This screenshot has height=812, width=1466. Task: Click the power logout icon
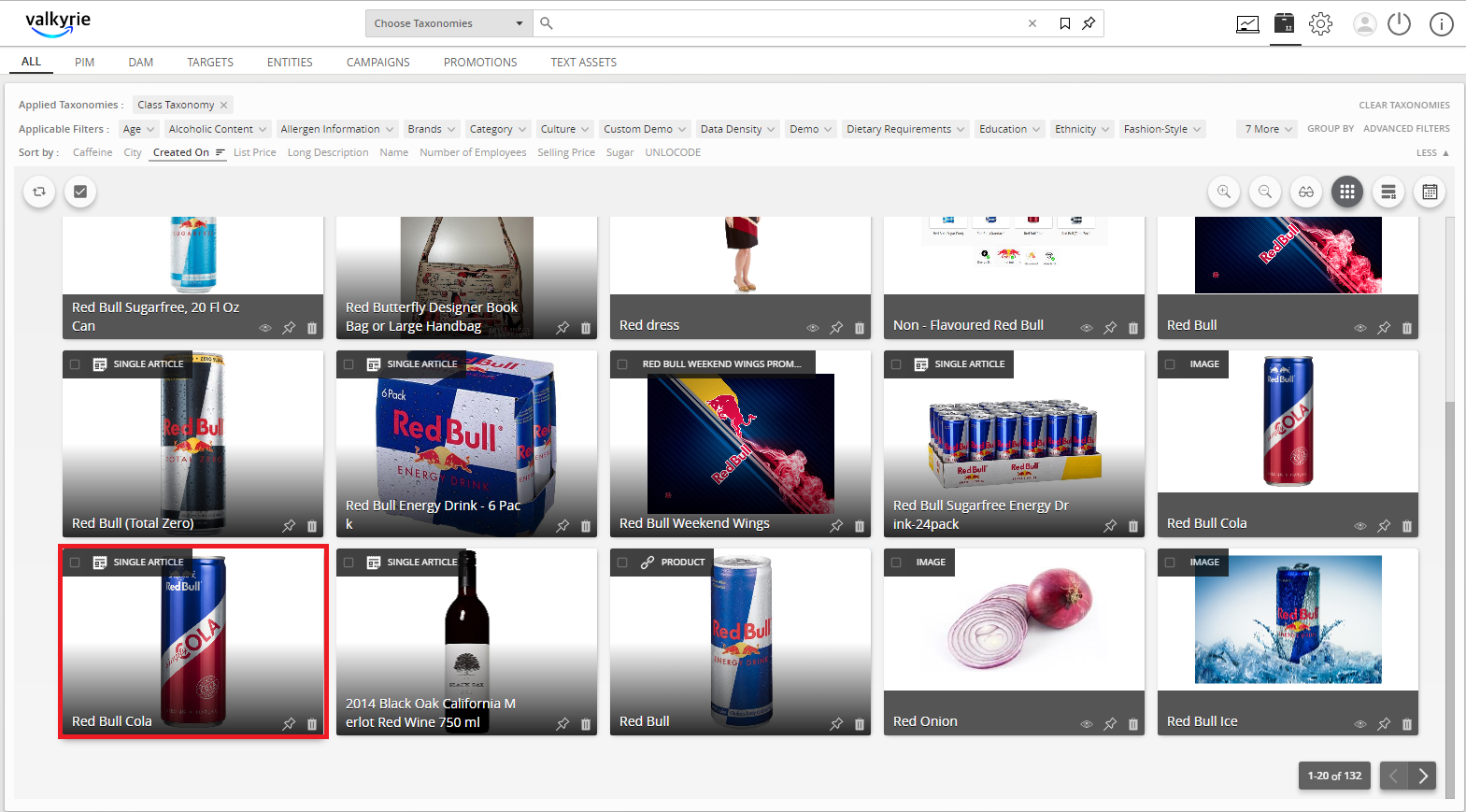coord(1399,23)
